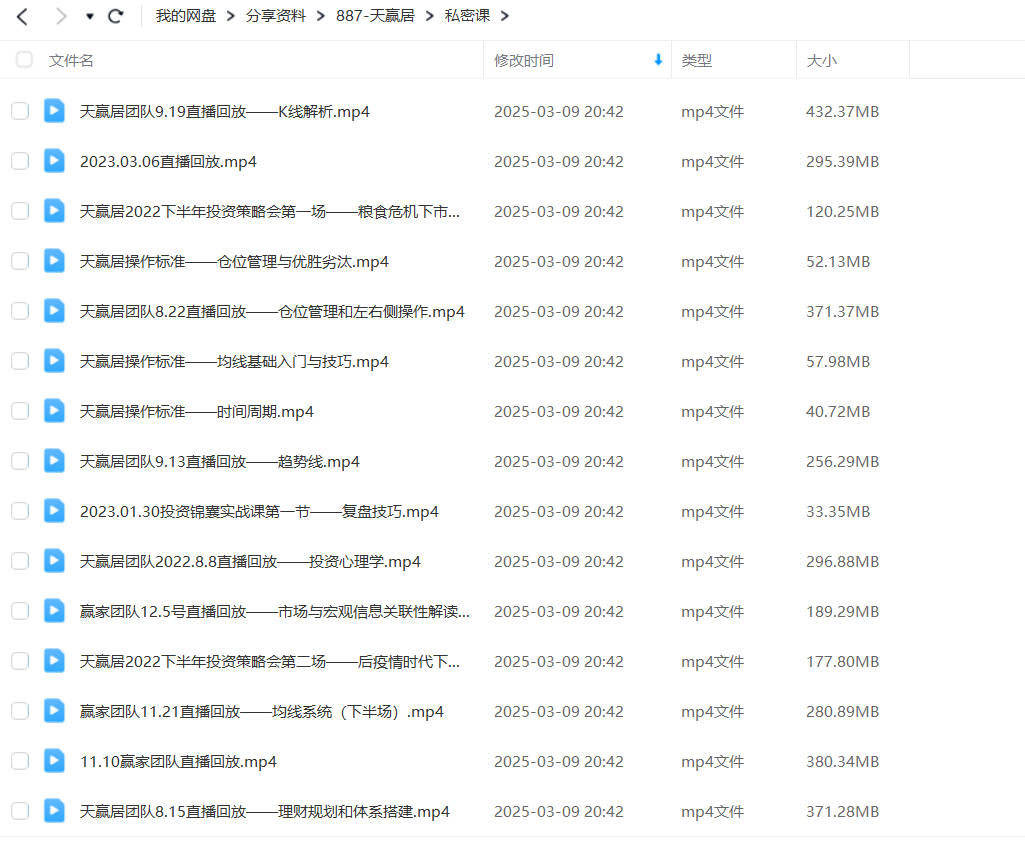Open 天赢居团队2022.8.8直播回放——投资心理学.mp4
The image size is (1025, 852).
click(x=250, y=562)
